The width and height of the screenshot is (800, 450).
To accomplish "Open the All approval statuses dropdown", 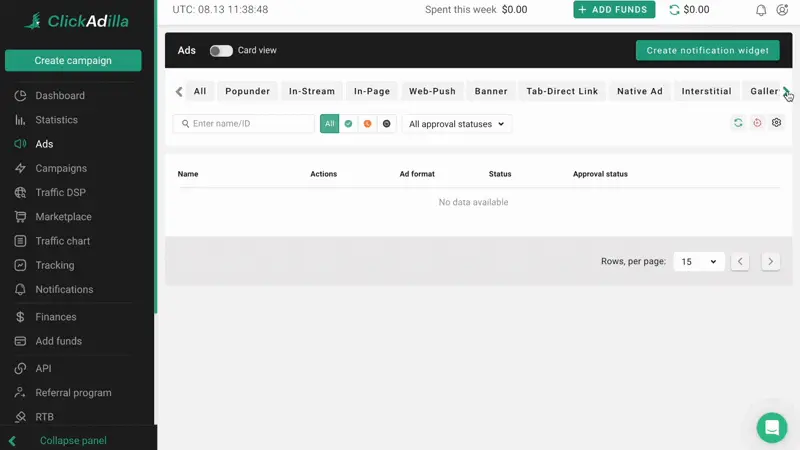I will pyautogui.click(x=456, y=124).
